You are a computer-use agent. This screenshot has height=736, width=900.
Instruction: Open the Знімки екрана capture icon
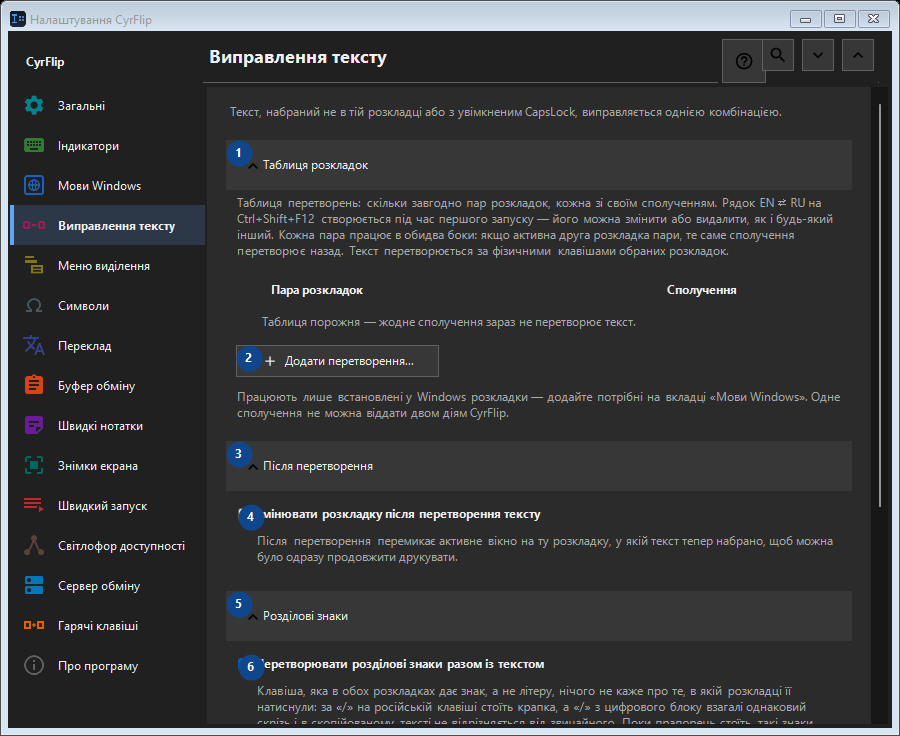[x=34, y=466]
